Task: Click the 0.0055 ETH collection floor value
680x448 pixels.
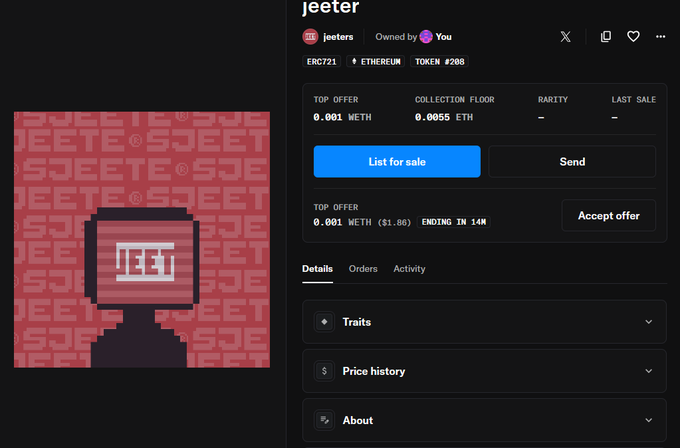Action: [444, 118]
